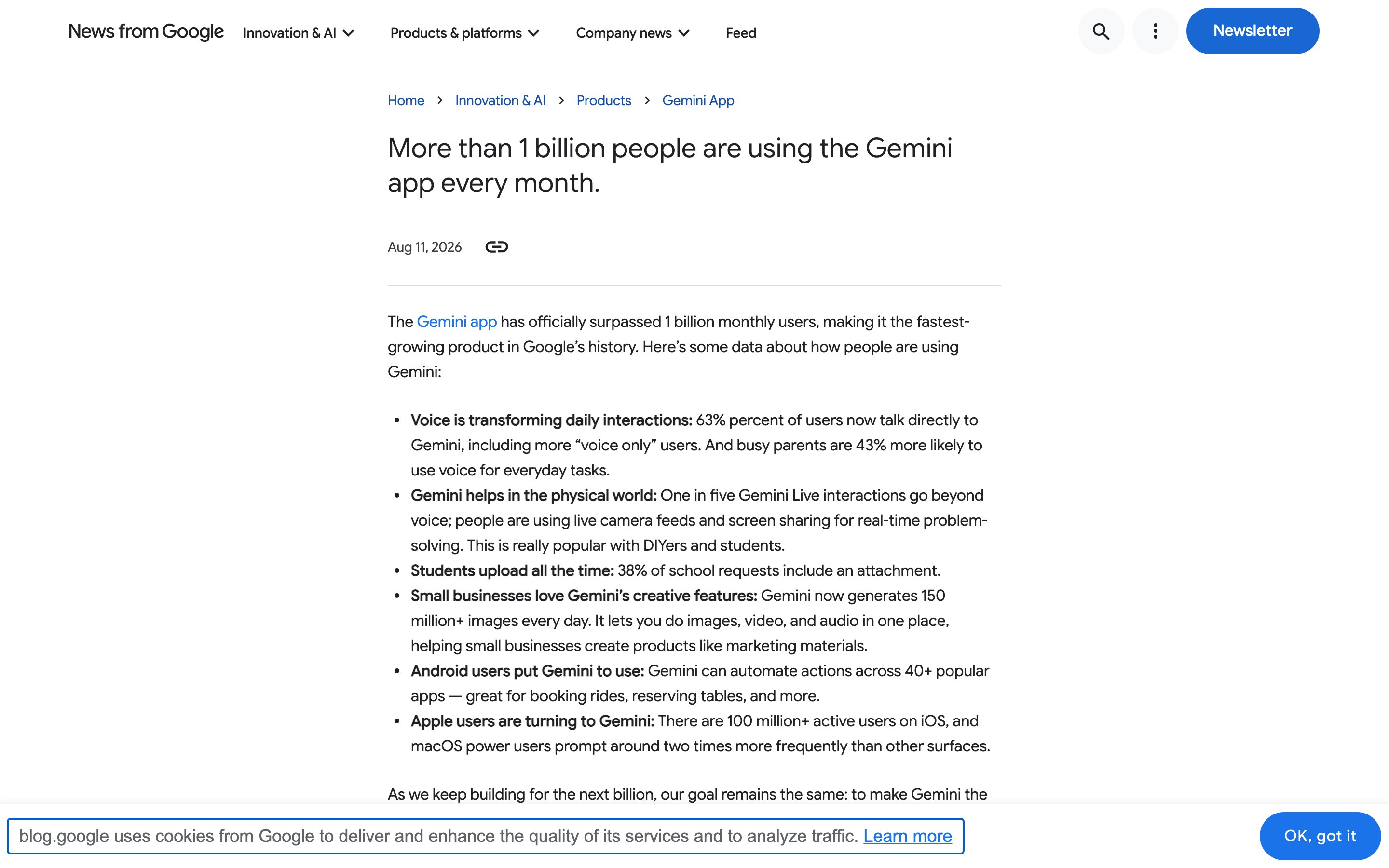
Task: Select the cookie notice message text
Action: 438,836
